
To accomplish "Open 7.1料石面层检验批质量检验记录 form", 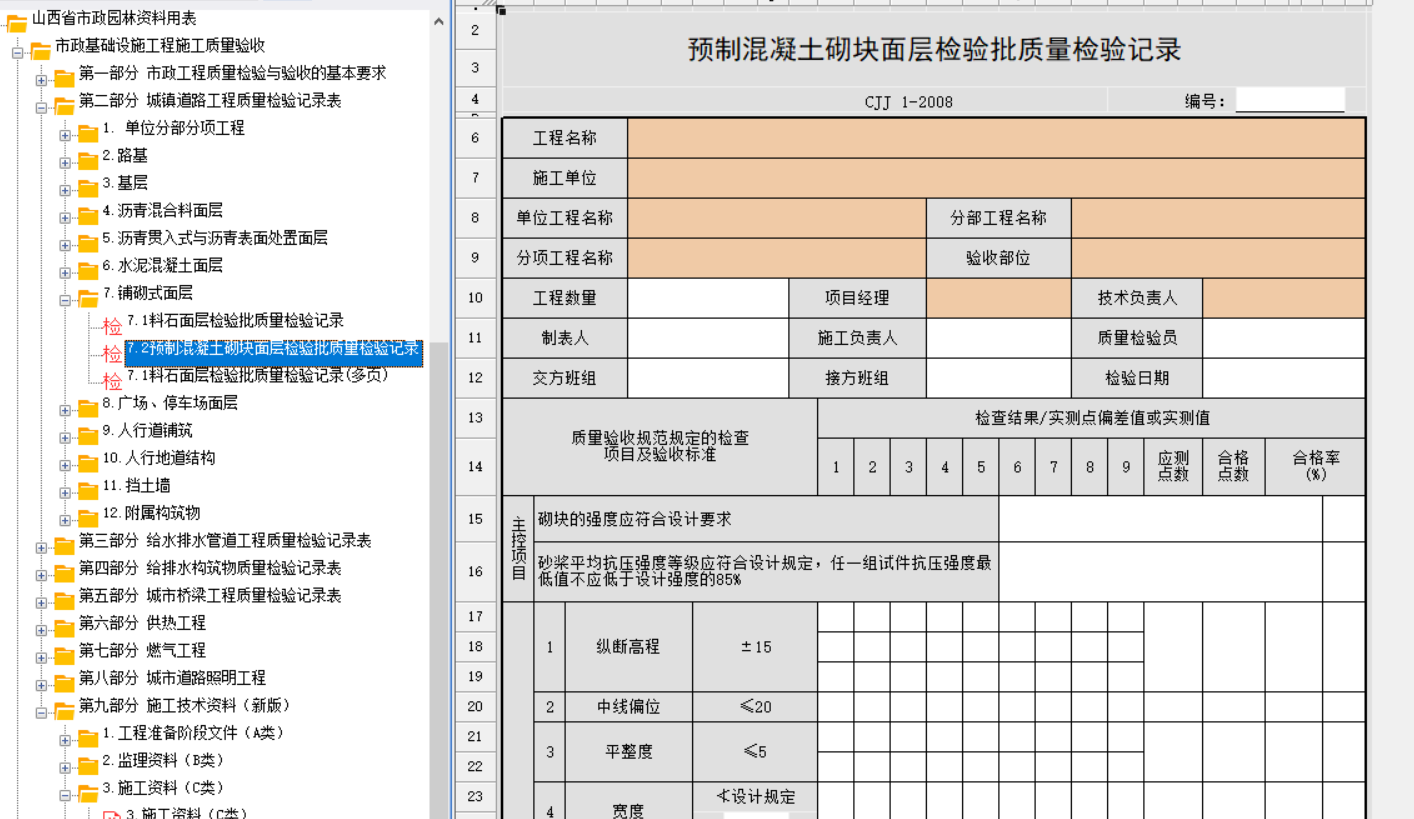I will point(235,320).
